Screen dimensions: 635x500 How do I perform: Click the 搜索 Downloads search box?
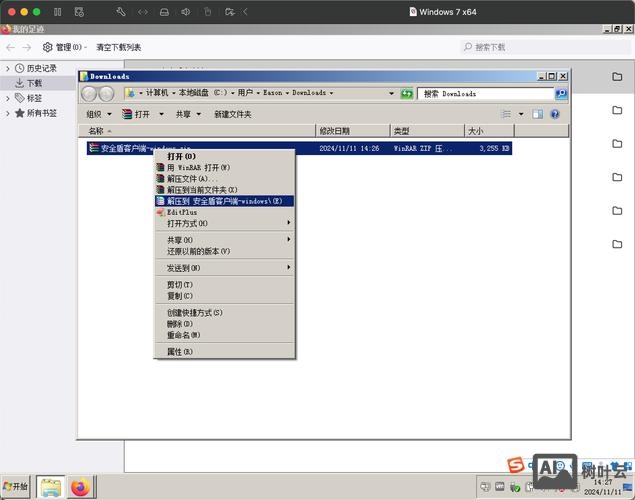[x=485, y=94]
